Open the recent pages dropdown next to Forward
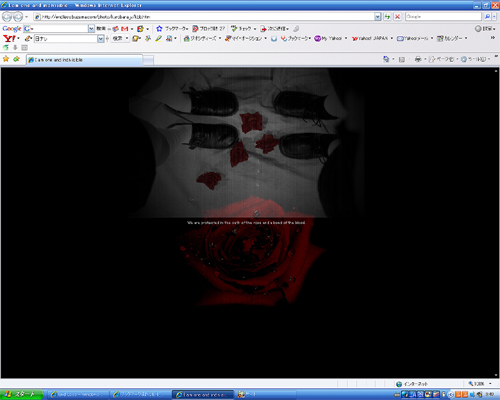This screenshot has width=500, height=400. point(27,17)
